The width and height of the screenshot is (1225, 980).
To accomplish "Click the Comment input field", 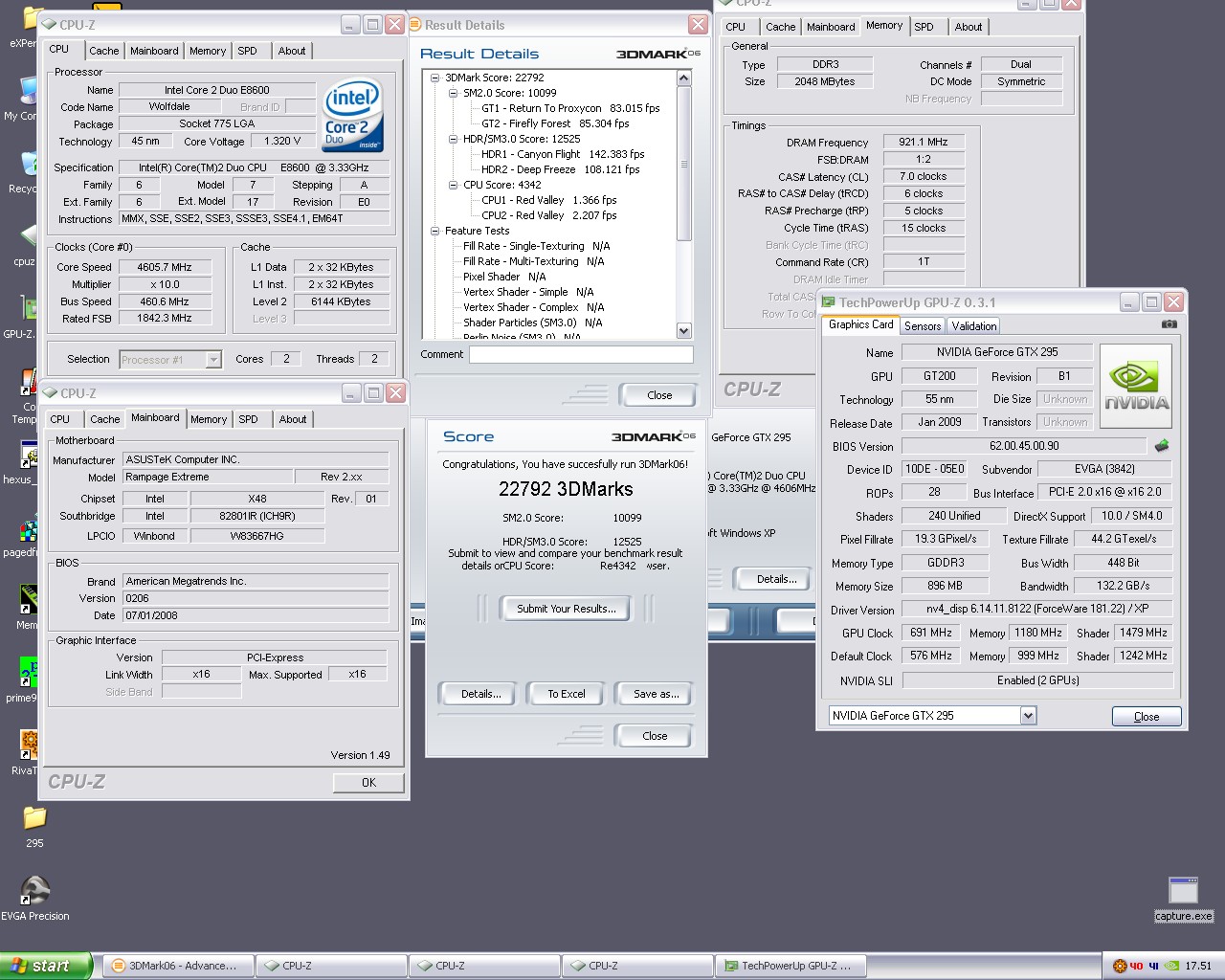I will pos(581,354).
